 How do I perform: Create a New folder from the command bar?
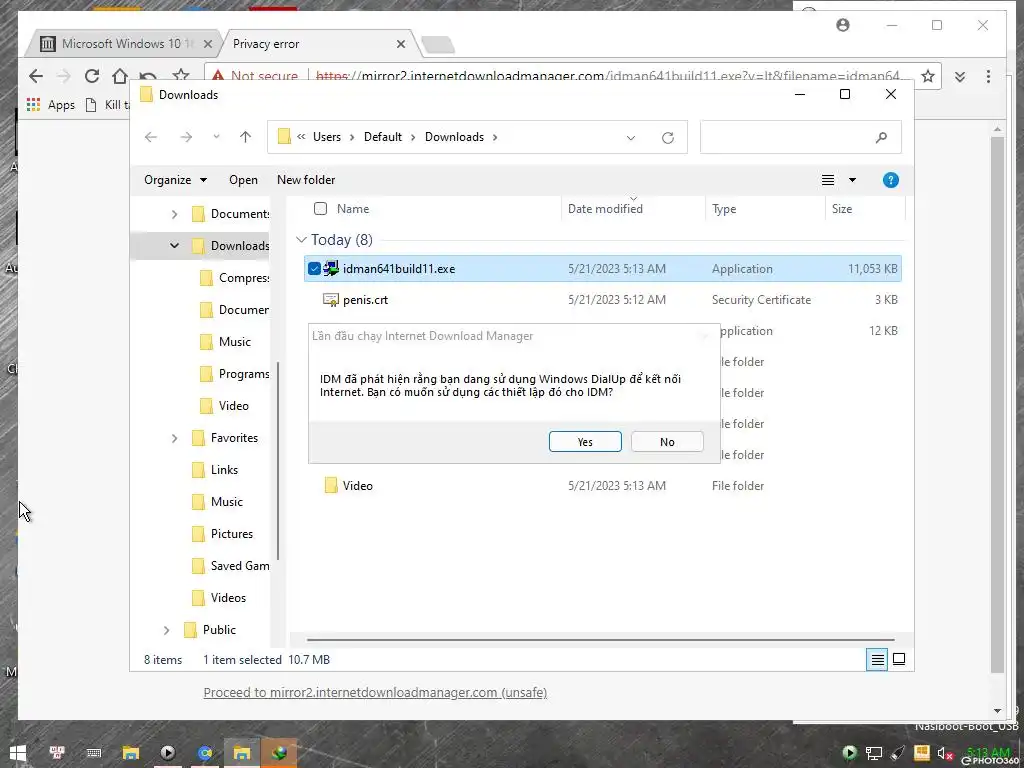point(306,180)
